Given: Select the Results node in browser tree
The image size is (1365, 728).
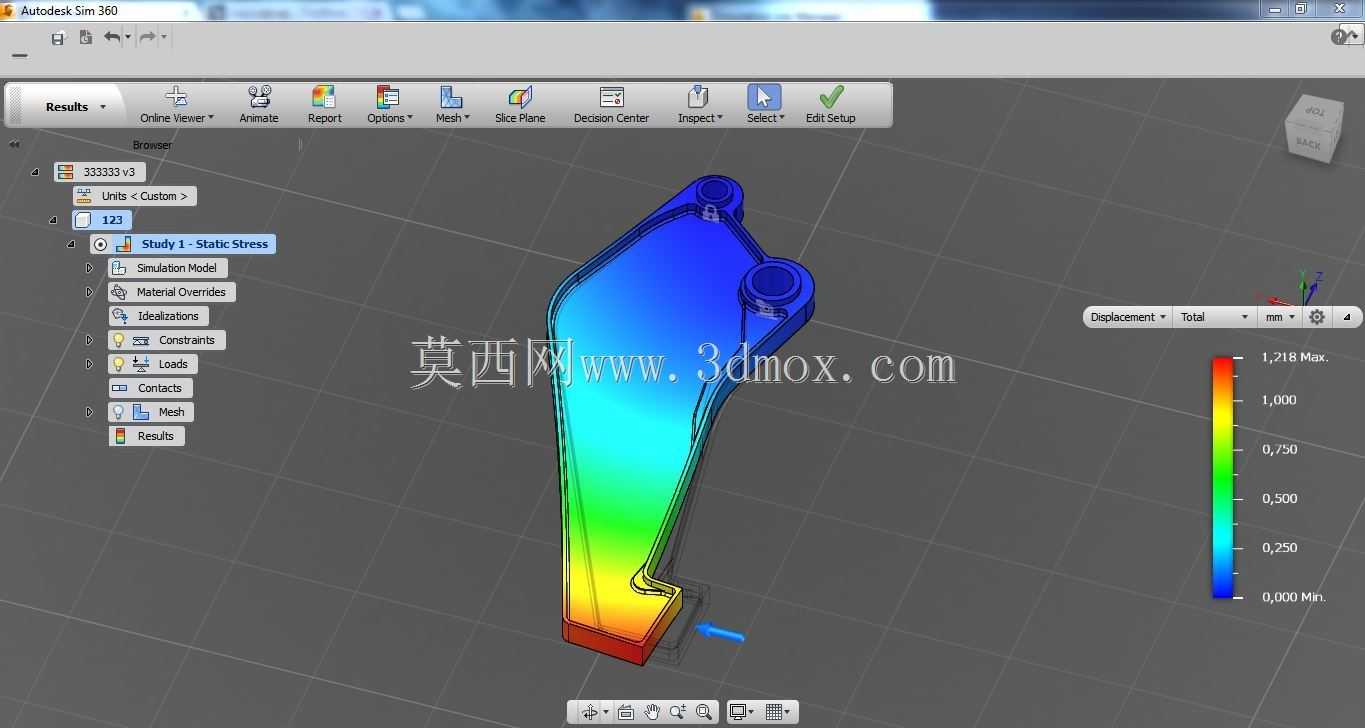Looking at the screenshot, I should (147, 436).
